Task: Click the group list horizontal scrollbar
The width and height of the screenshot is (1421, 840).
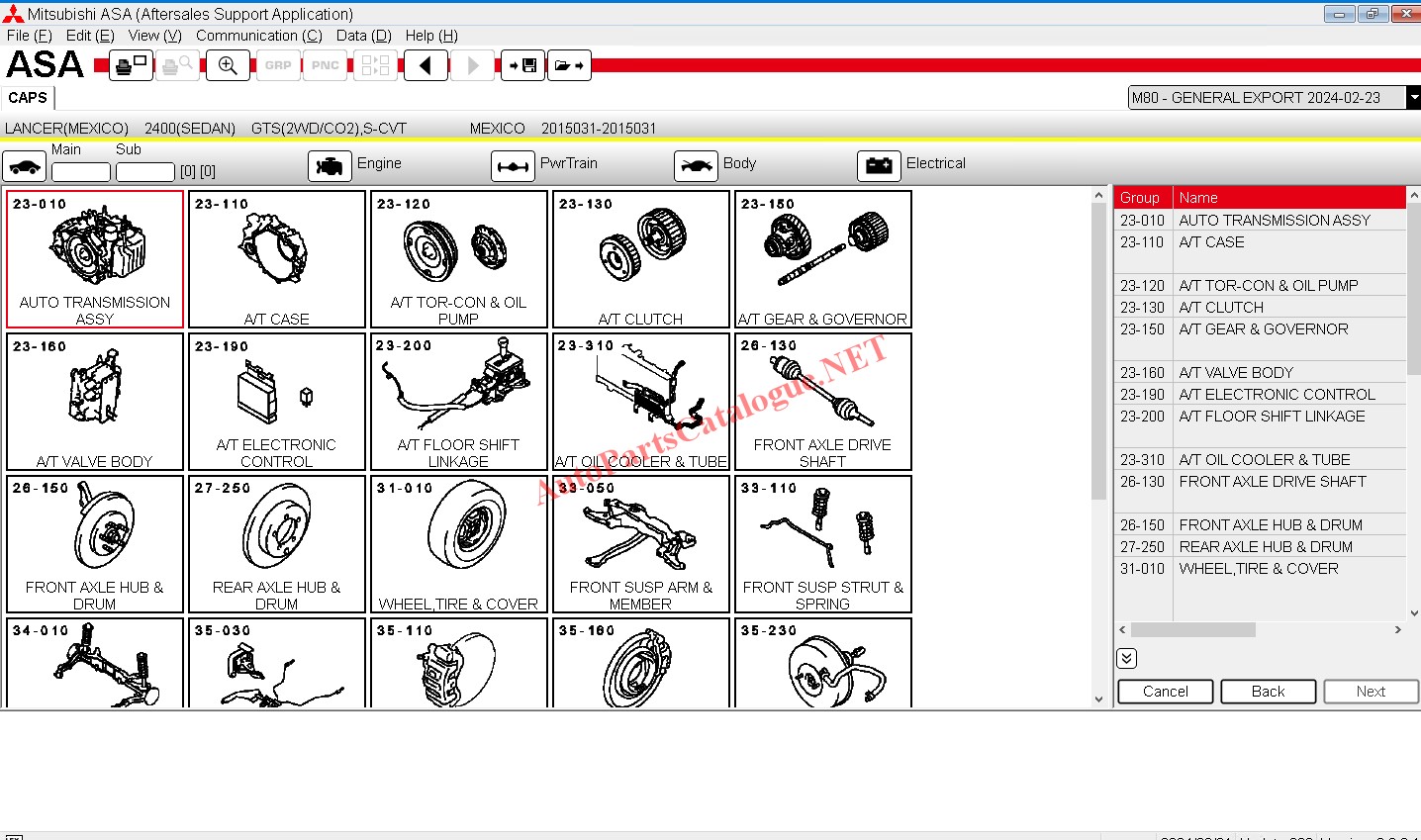Action: click(x=1260, y=630)
